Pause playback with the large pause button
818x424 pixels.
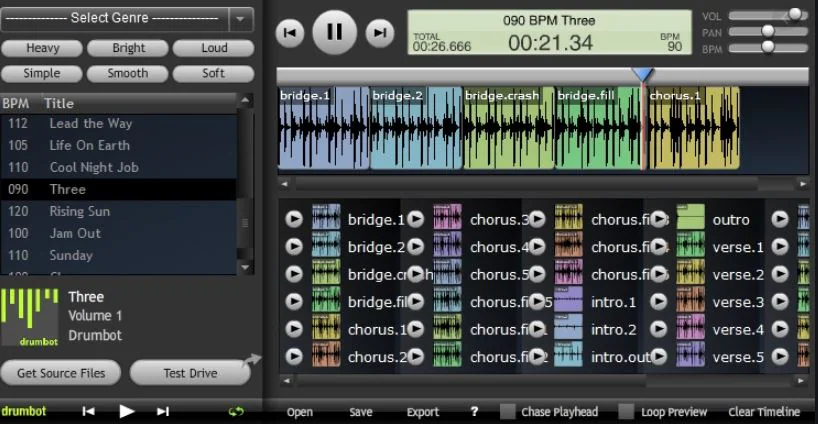[334, 32]
